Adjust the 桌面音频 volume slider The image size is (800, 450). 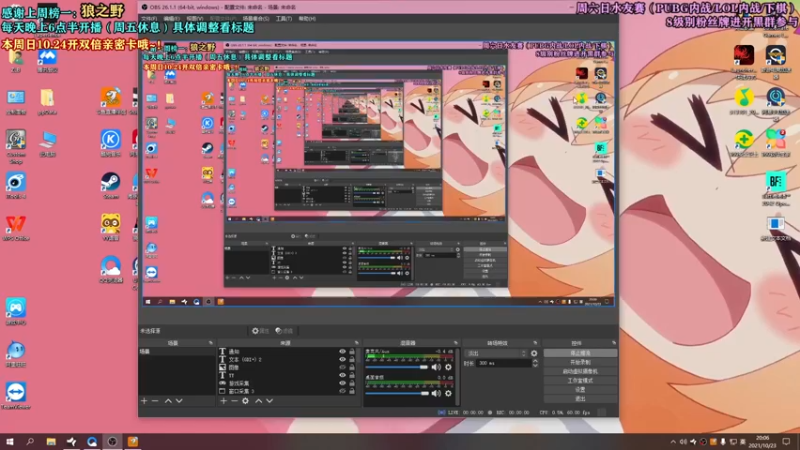pos(397,393)
